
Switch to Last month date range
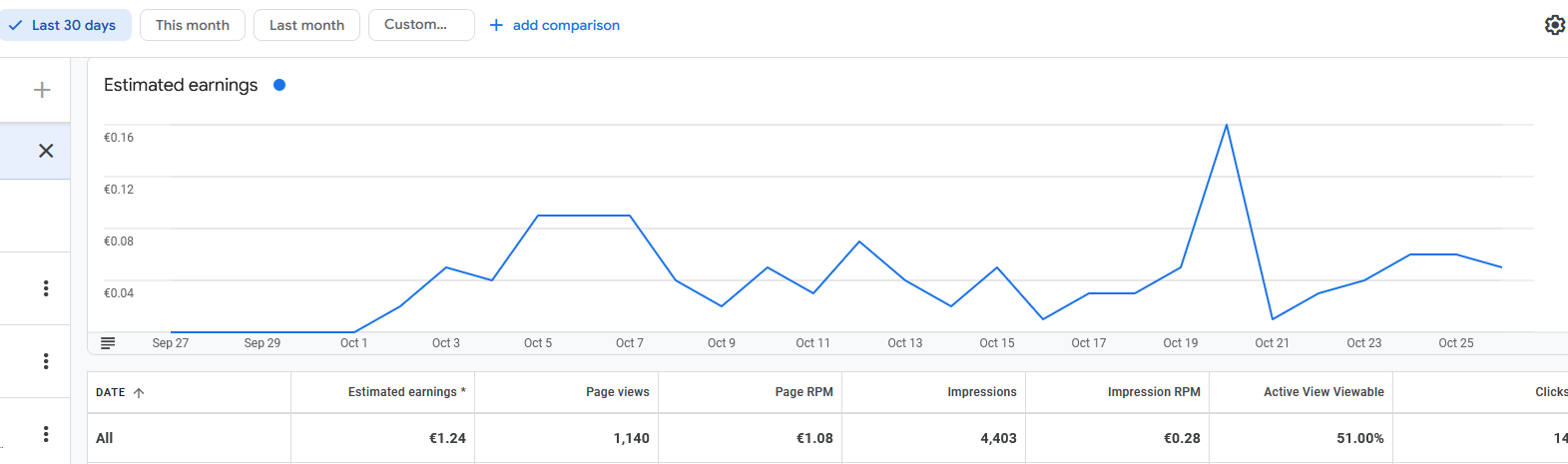tap(306, 25)
